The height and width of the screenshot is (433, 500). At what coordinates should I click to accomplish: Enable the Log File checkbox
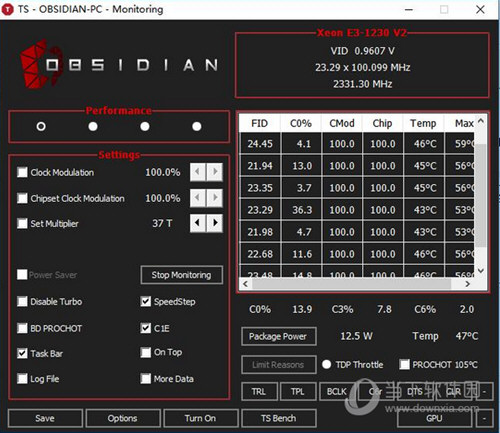click(22, 379)
